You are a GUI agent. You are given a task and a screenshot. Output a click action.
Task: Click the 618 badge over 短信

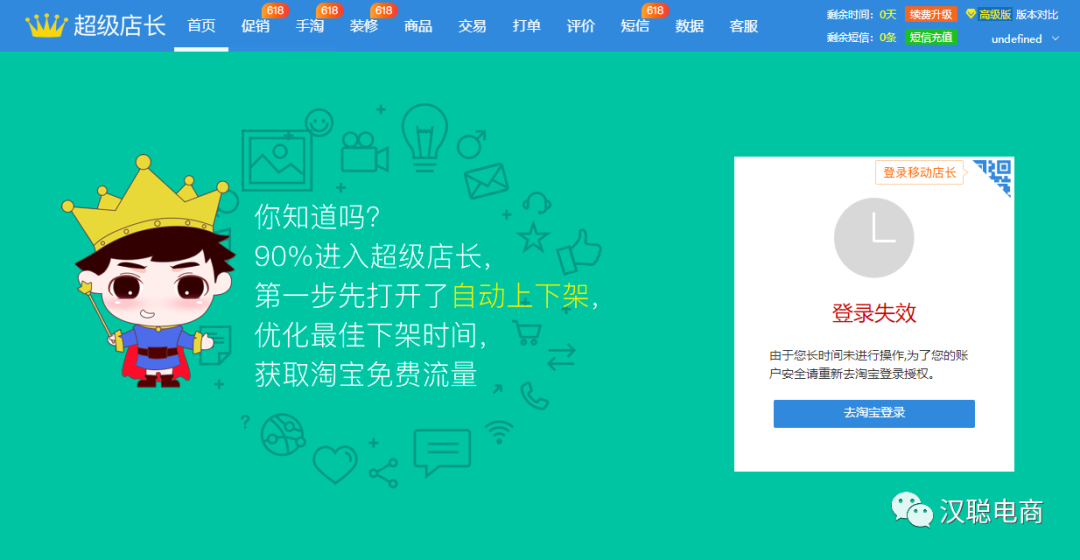[655, 10]
